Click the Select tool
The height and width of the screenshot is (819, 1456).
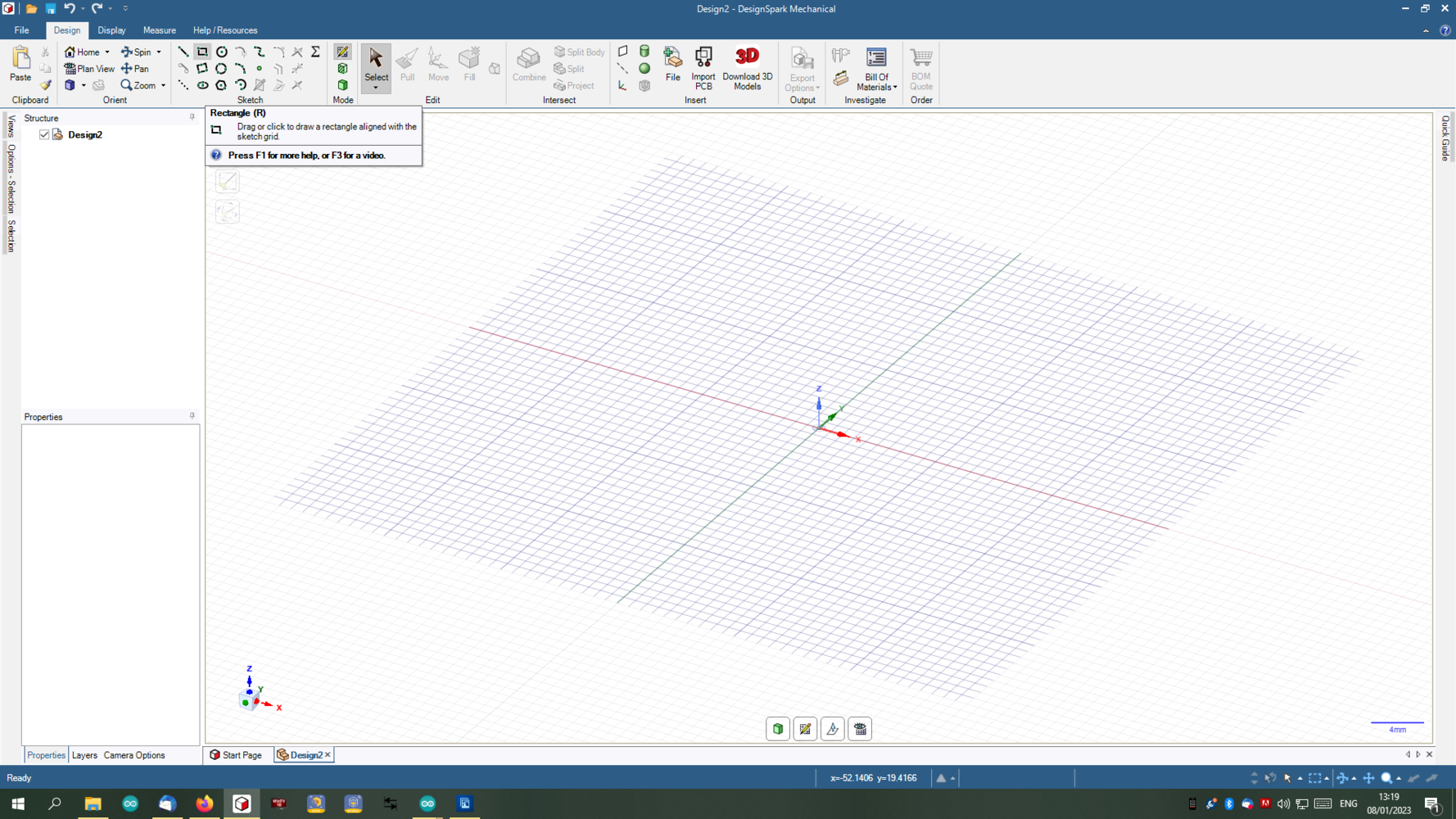coord(376,66)
